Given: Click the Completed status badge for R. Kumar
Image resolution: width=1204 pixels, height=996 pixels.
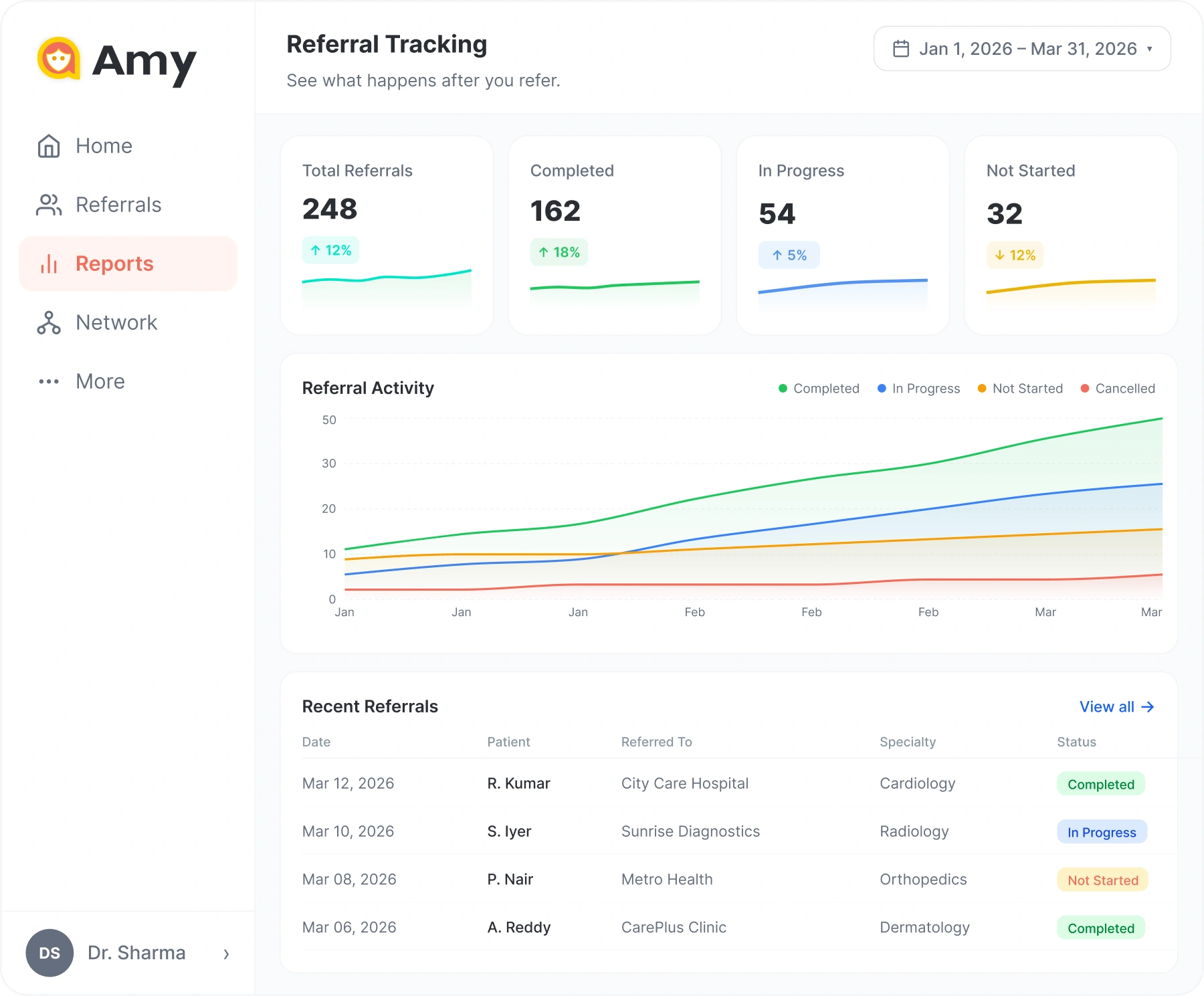Looking at the screenshot, I should (1101, 784).
